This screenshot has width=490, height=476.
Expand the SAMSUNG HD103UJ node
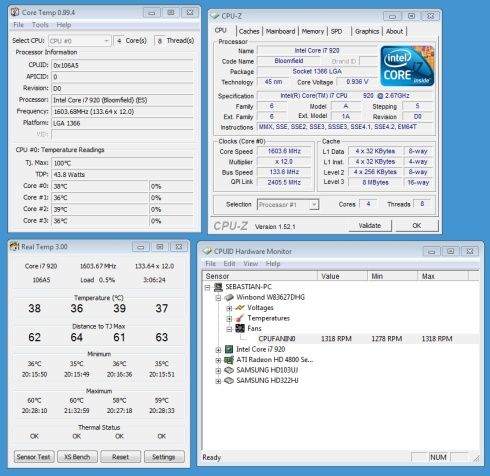click(218, 370)
